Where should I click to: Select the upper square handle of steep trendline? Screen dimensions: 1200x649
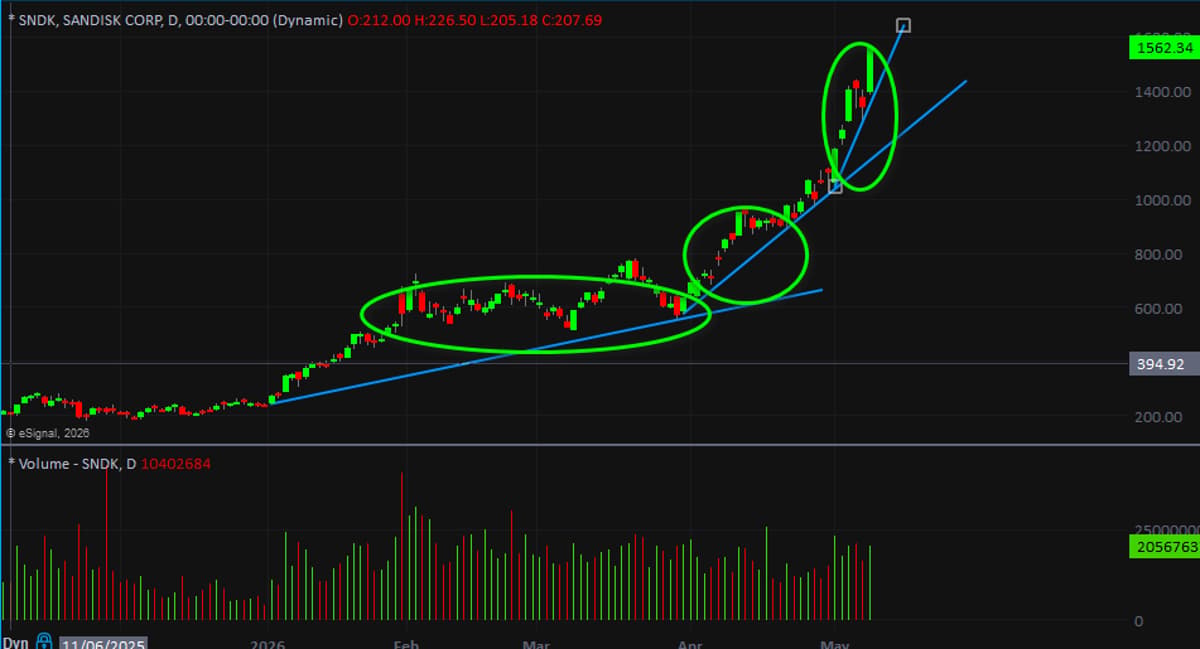903,25
